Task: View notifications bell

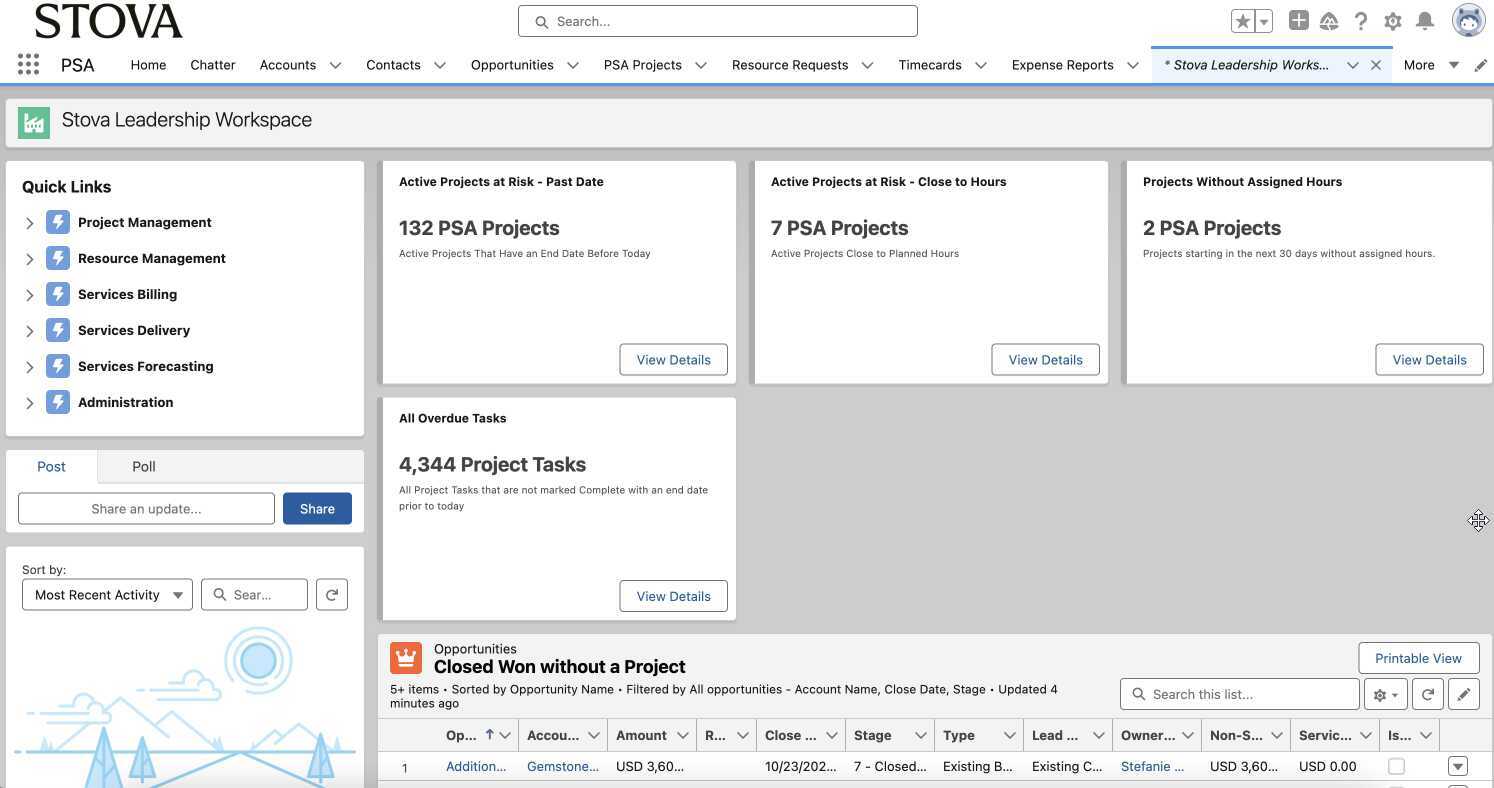Action: coord(1425,21)
